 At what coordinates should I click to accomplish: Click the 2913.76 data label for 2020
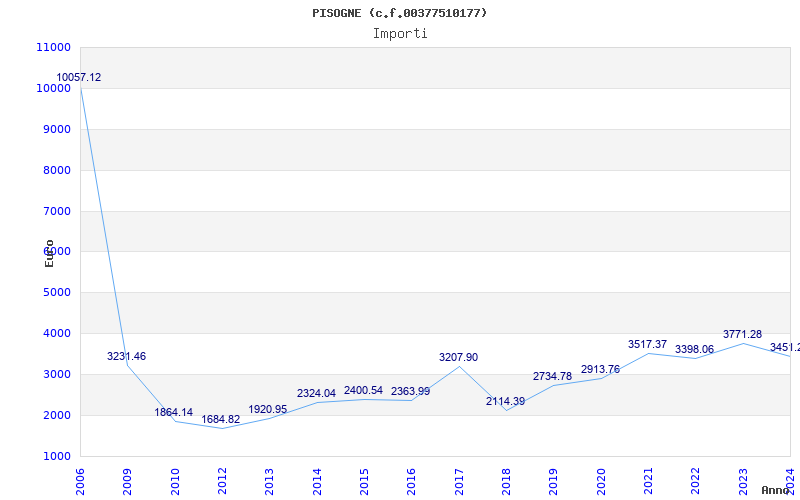(600, 369)
